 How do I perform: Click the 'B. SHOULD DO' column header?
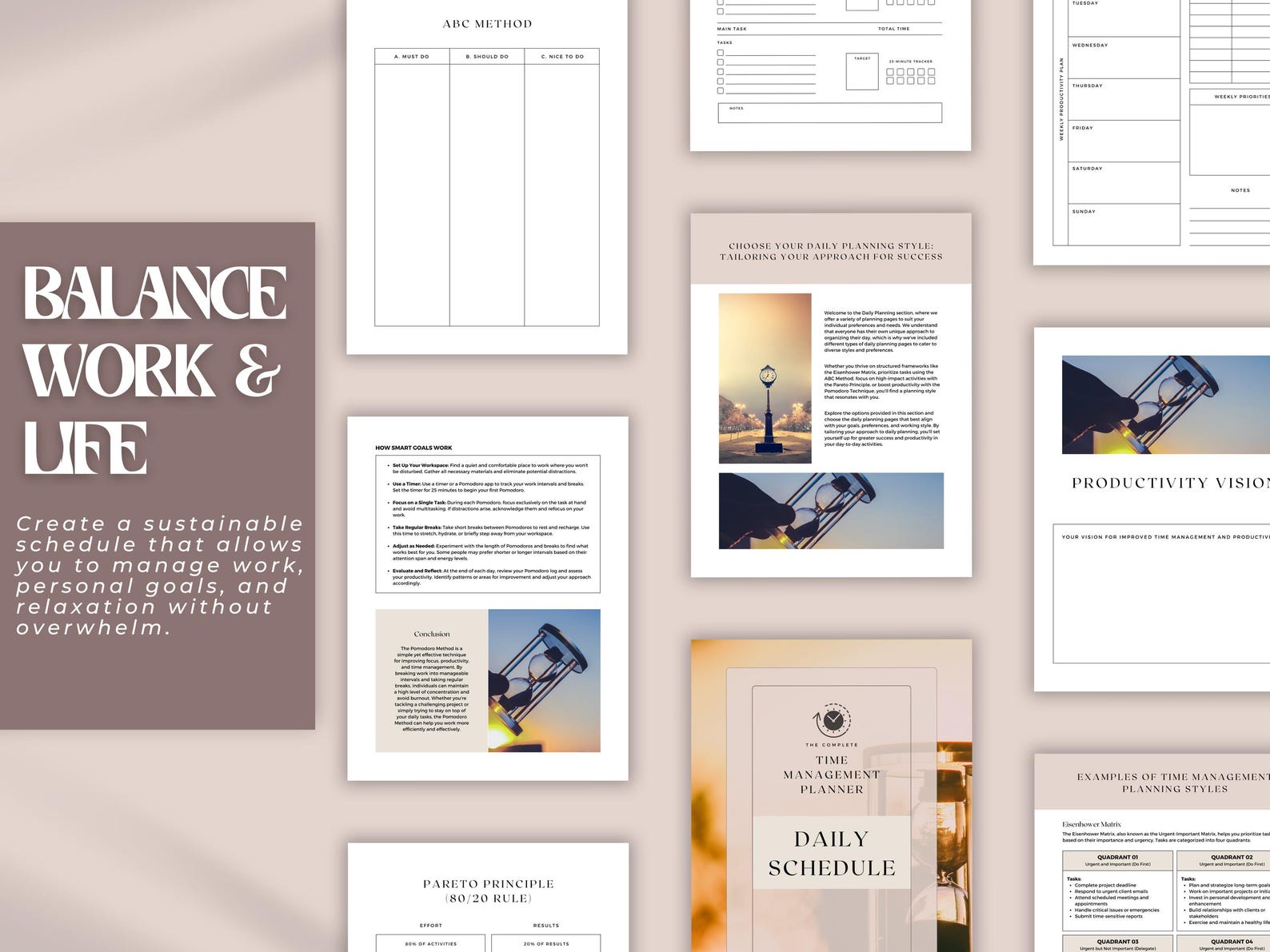[487, 57]
